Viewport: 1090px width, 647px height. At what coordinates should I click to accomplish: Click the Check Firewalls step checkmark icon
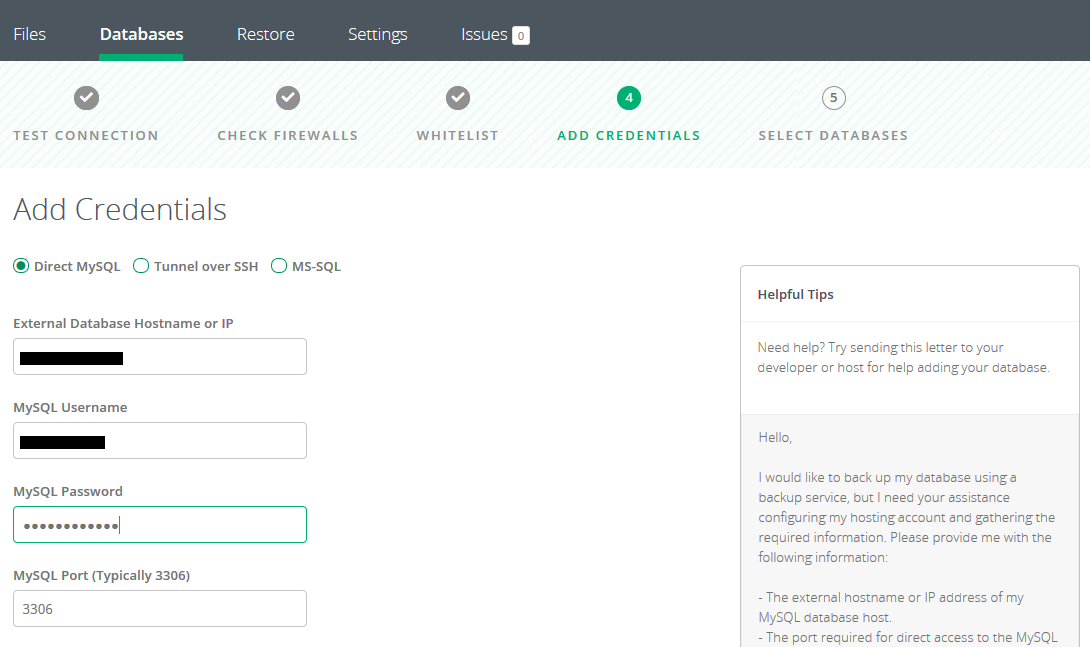[x=288, y=98]
